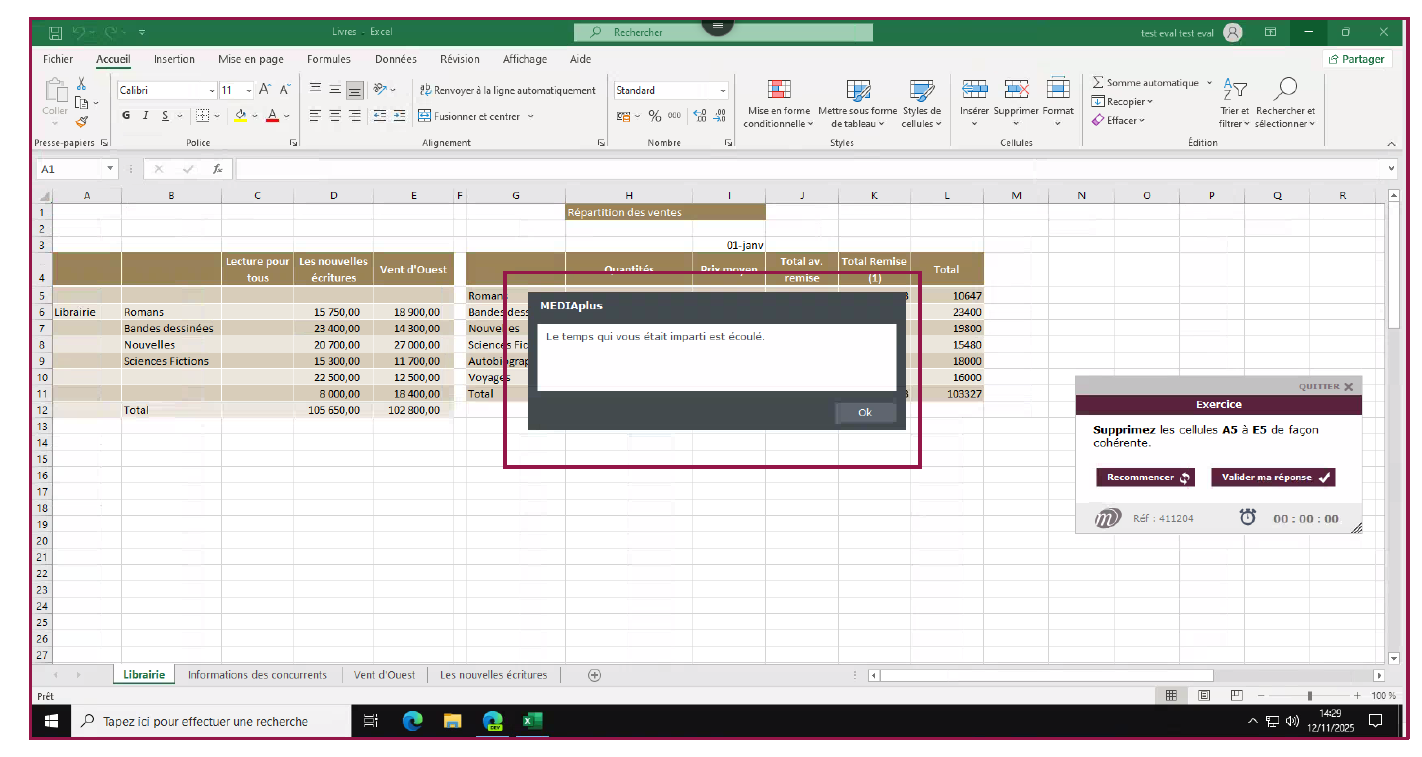Click the middle vertical align icon
The image size is (1422, 757).
coord(335,90)
